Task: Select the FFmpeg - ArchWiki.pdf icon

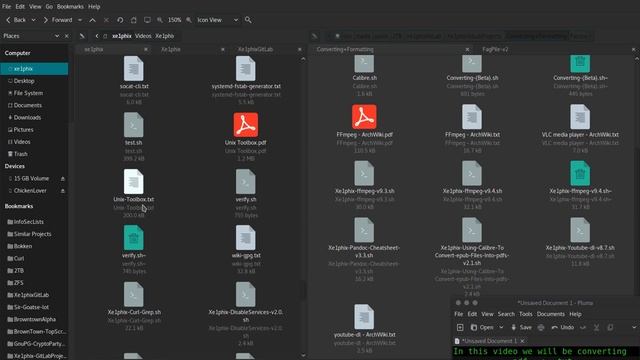Action: coord(364,117)
